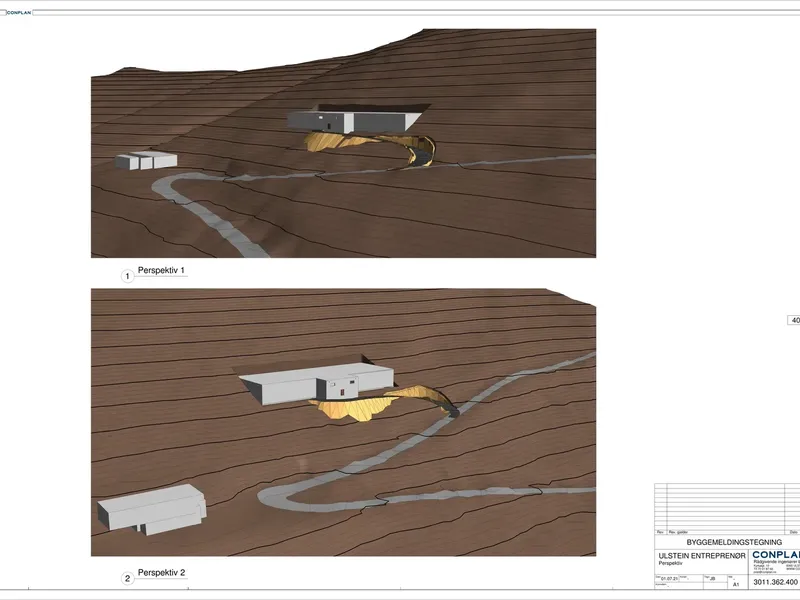Click the small CONPLAN header text
This screenshot has width=800, height=600.
click(19, 13)
